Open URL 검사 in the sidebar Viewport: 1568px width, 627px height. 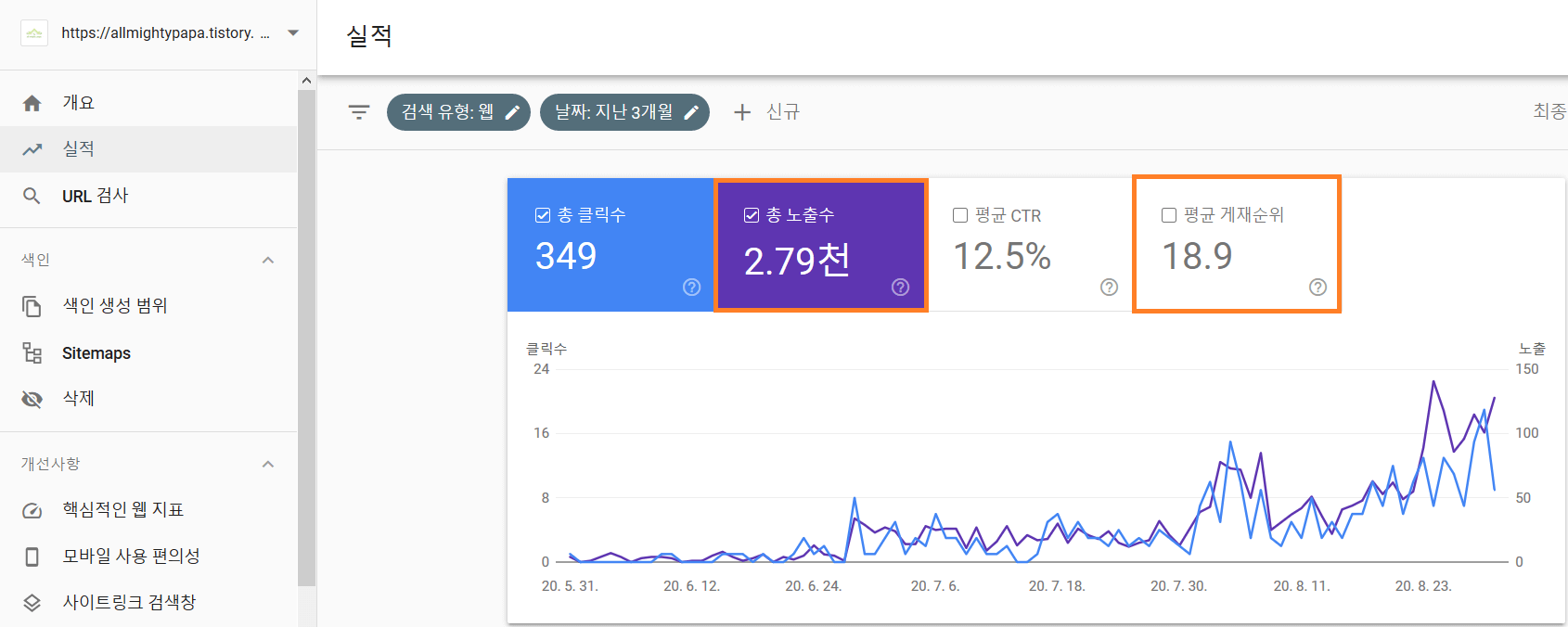[148, 196]
